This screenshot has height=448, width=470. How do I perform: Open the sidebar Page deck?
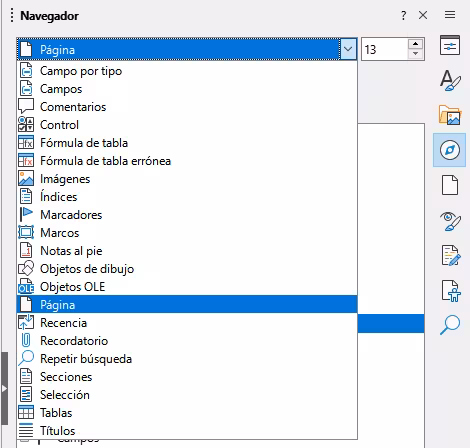[x=450, y=185]
